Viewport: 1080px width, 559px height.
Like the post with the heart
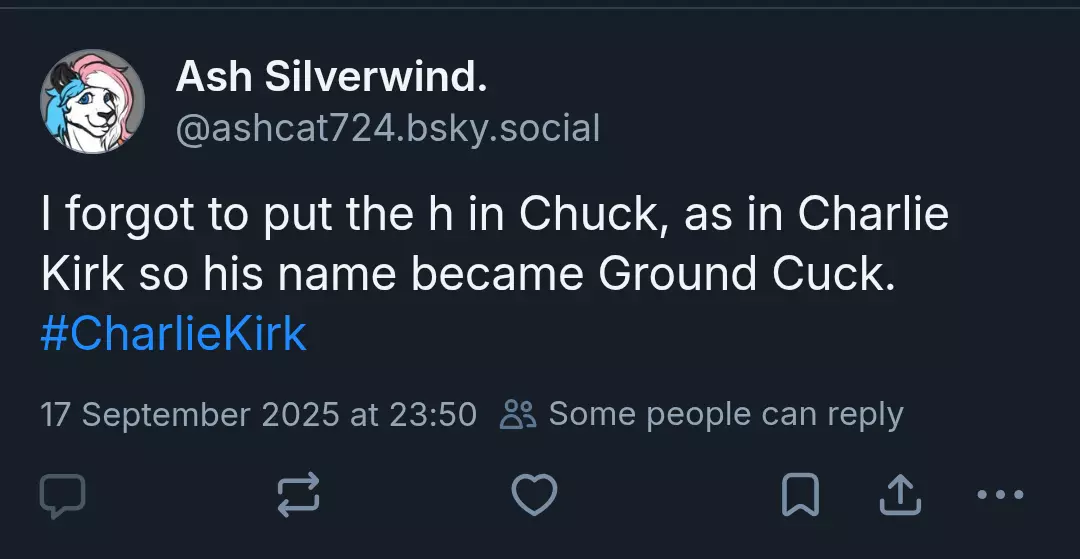[x=534, y=495]
